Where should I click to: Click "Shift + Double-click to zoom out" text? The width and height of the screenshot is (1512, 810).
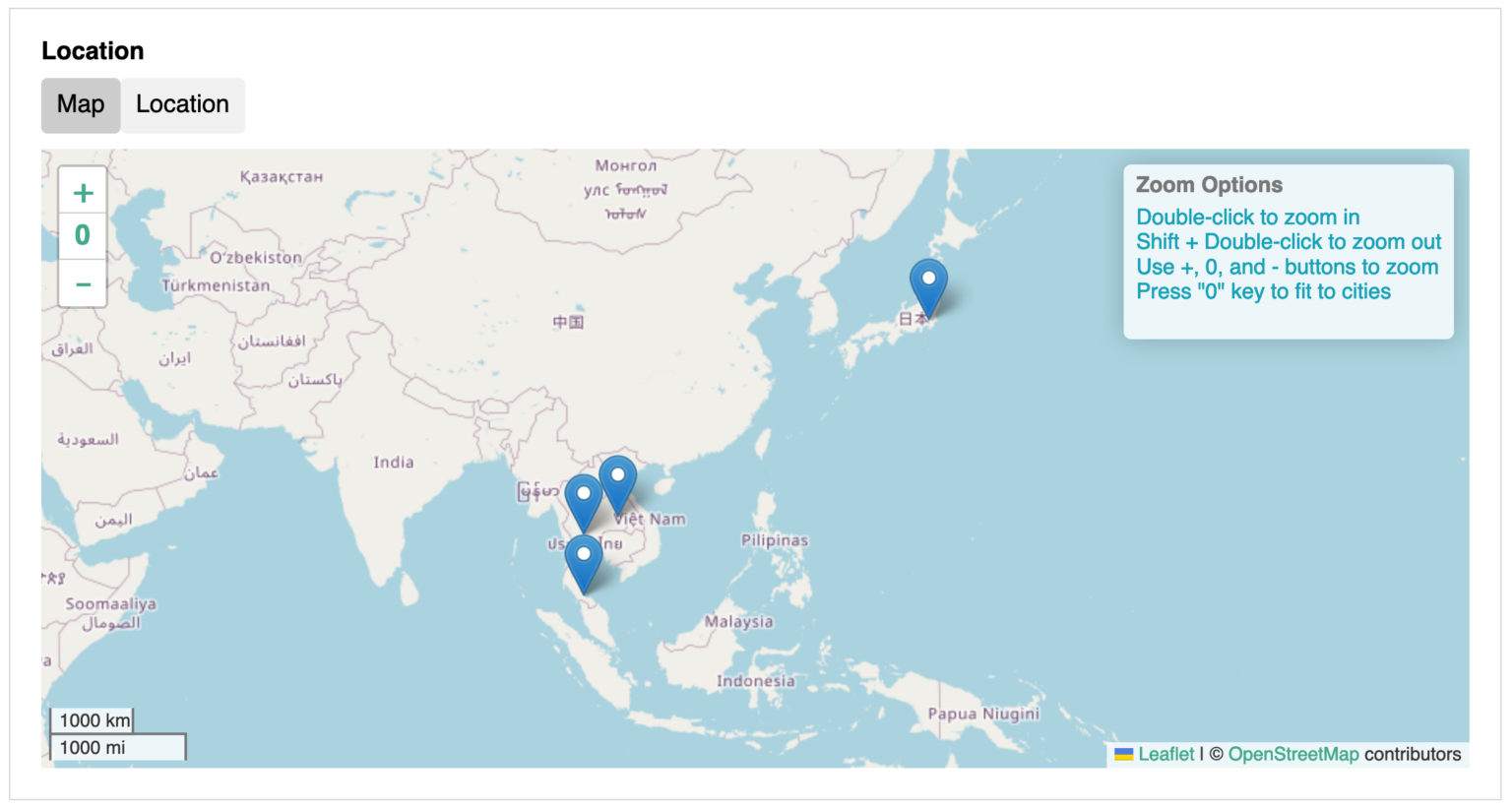(x=1288, y=242)
